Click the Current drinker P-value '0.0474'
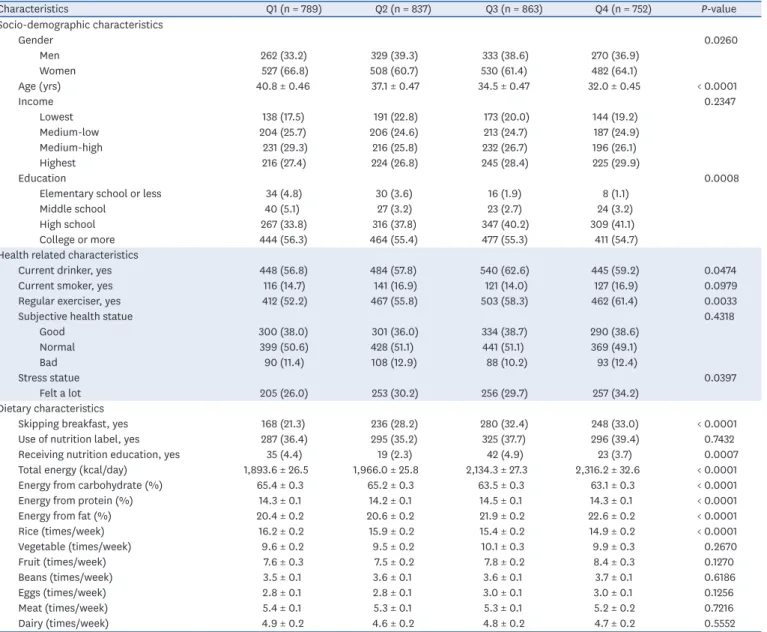This screenshot has width=767, height=632. (x=720, y=271)
